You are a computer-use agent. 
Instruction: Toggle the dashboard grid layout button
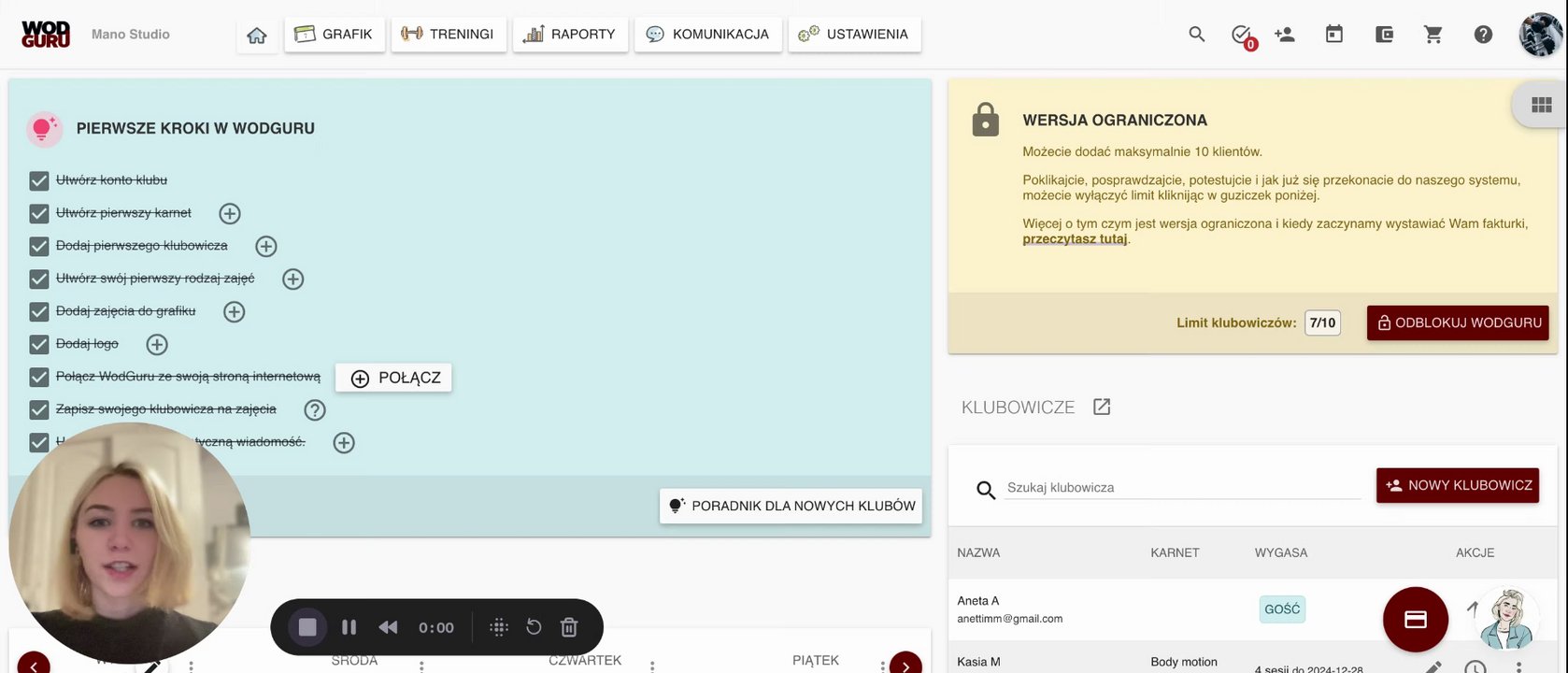[1542, 106]
